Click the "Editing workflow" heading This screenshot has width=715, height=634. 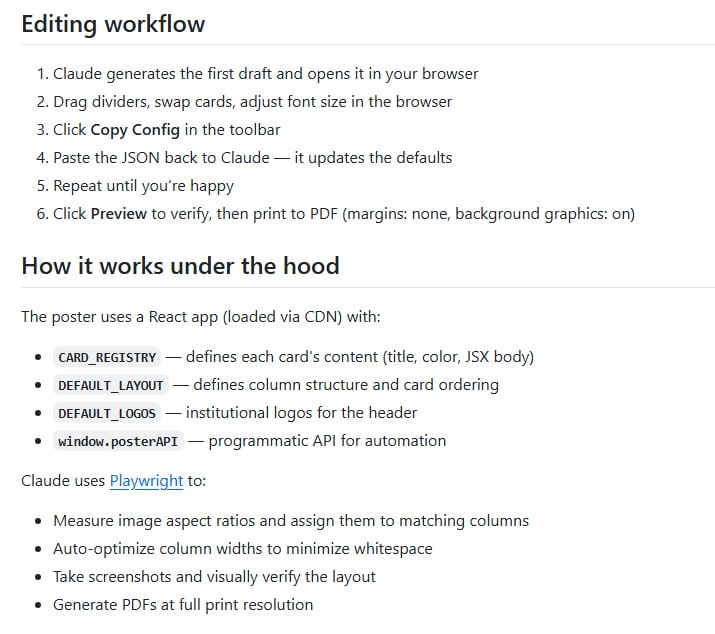click(113, 24)
